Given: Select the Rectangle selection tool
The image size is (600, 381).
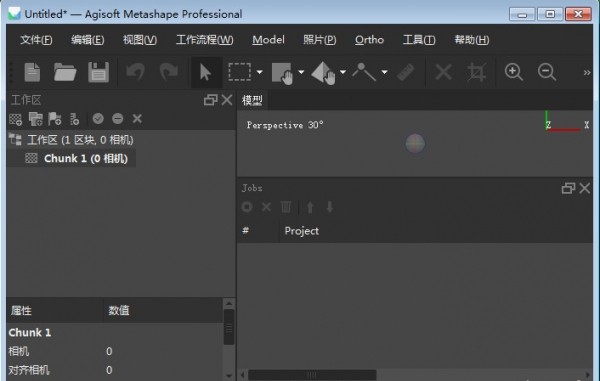Looking at the screenshot, I should pos(240,72).
